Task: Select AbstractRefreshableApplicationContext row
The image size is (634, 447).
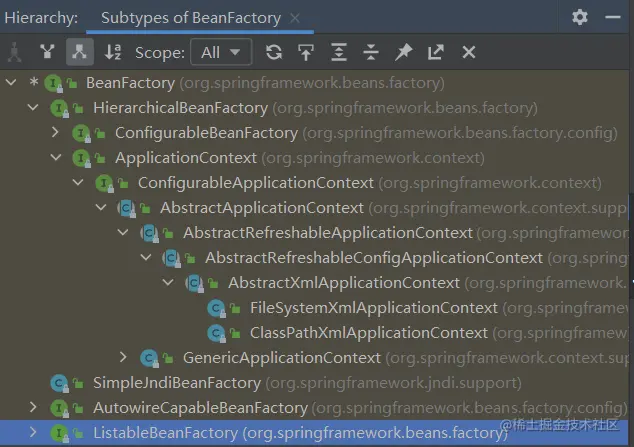Action: click(x=314, y=233)
